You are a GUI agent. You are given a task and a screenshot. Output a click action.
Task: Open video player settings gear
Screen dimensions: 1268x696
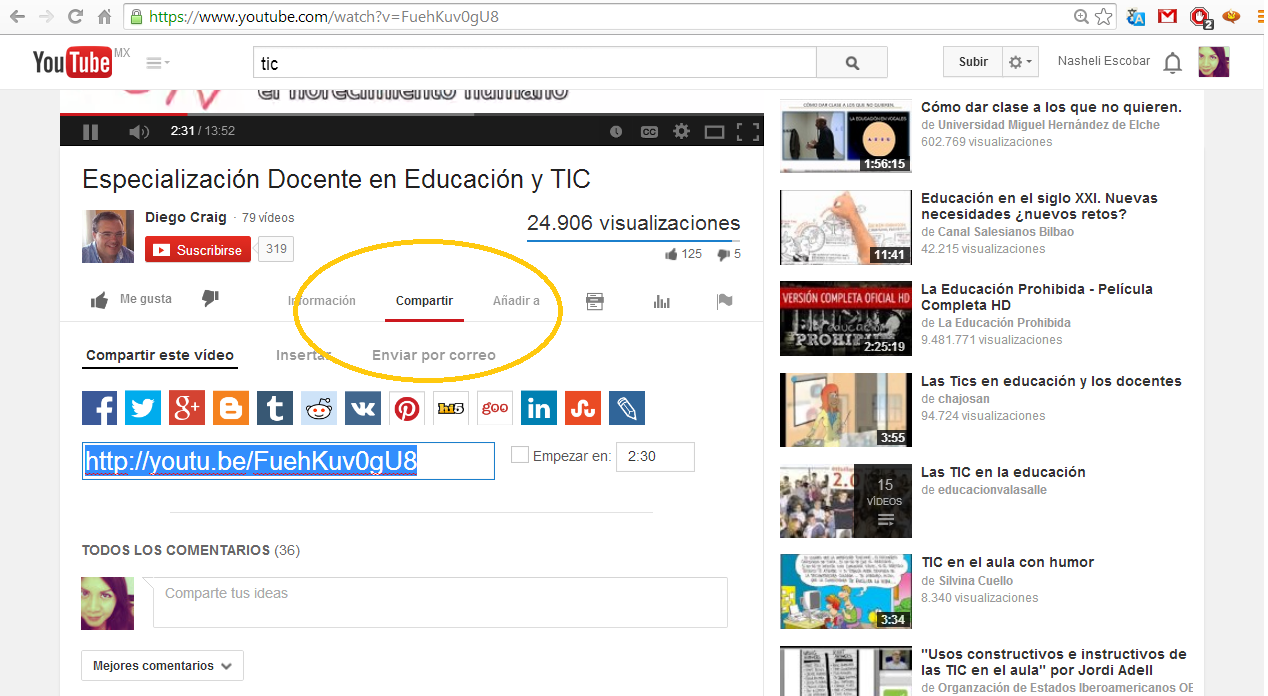click(x=682, y=131)
